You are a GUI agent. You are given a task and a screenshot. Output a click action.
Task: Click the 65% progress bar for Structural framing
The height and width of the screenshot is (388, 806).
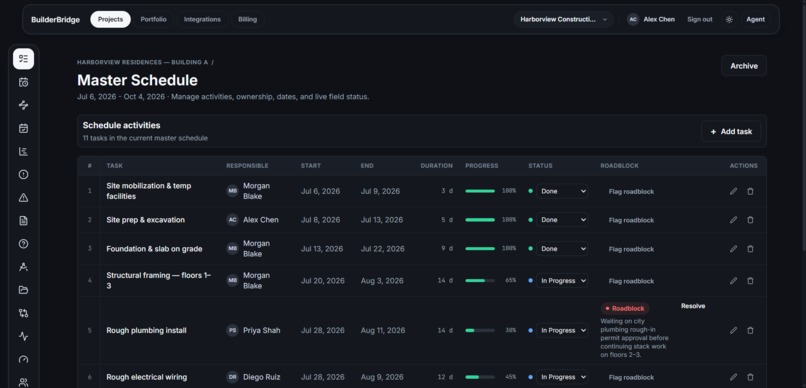(480, 281)
